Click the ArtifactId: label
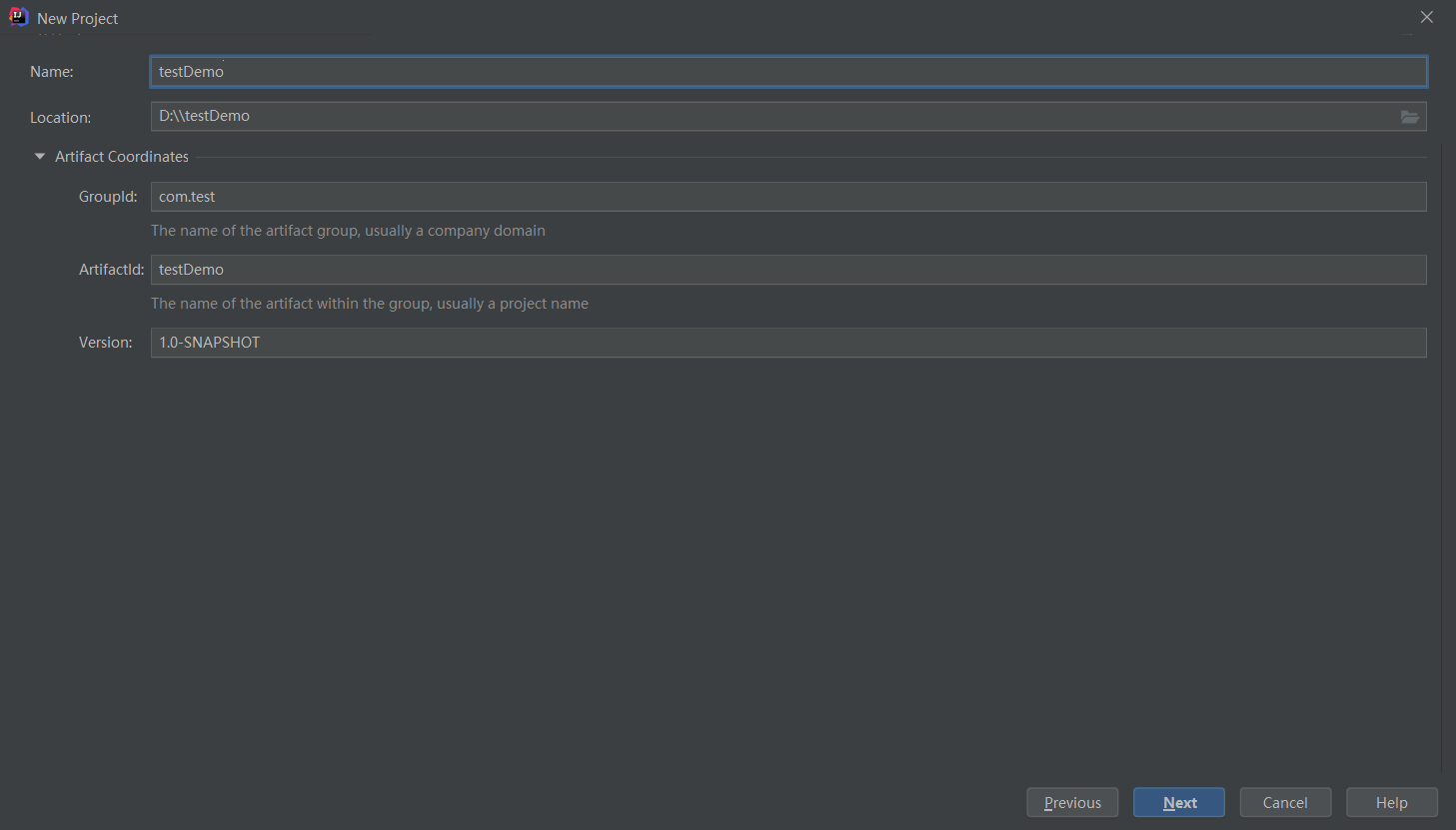1456x830 pixels. pyautogui.click(x=112, y=270)
